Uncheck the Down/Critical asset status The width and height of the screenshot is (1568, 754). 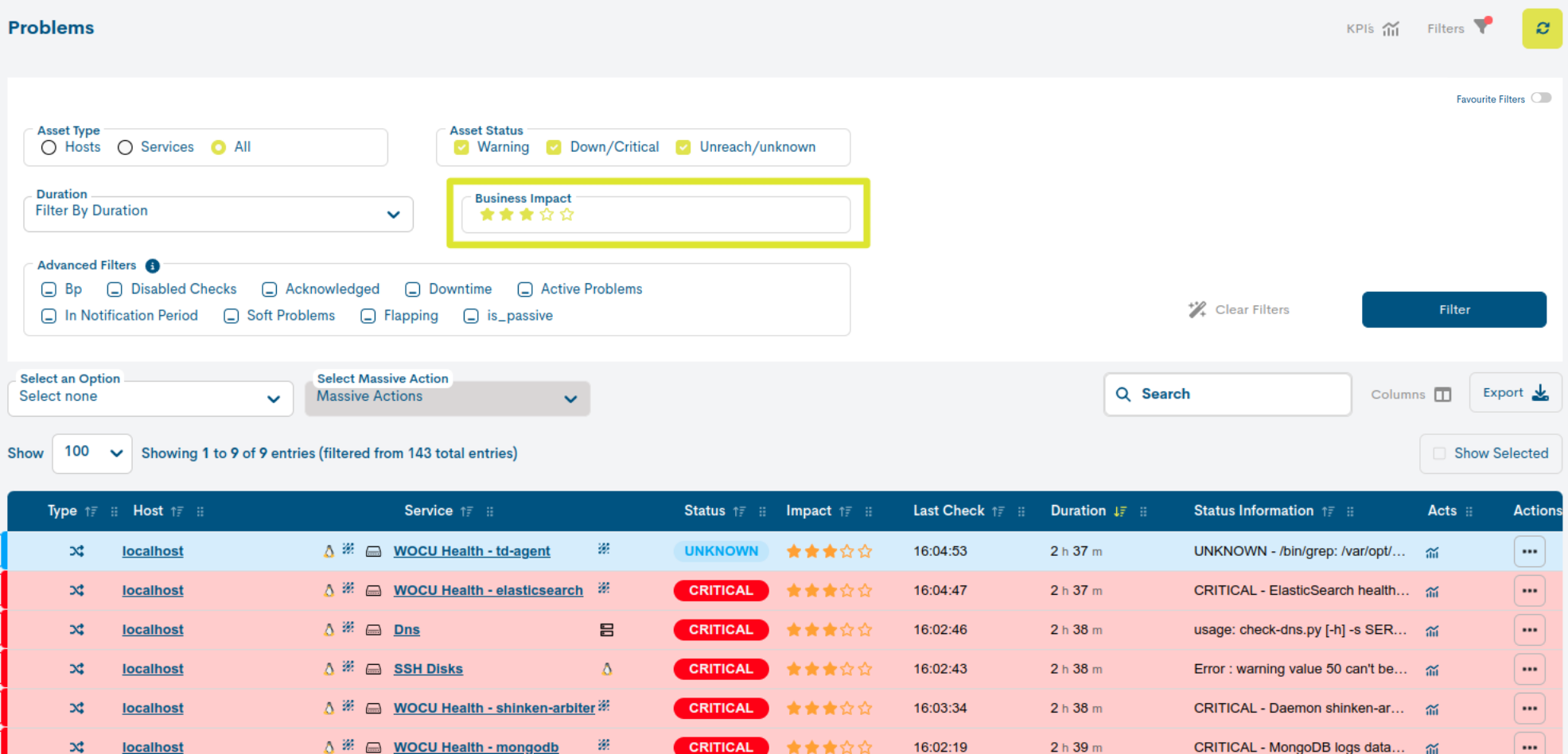[x=554, y=148]
